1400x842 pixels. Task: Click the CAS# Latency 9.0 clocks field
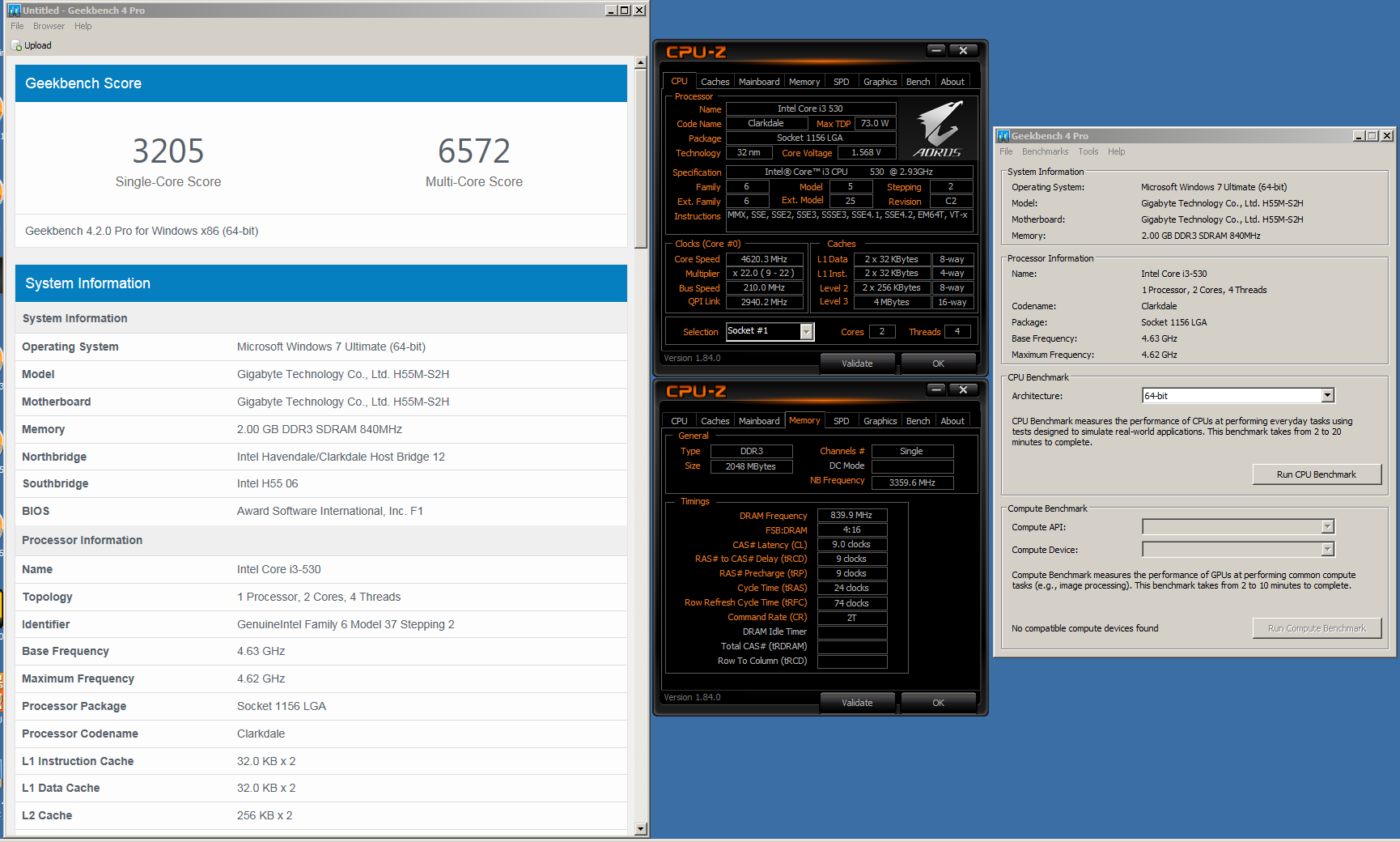[x=852, y=544]
